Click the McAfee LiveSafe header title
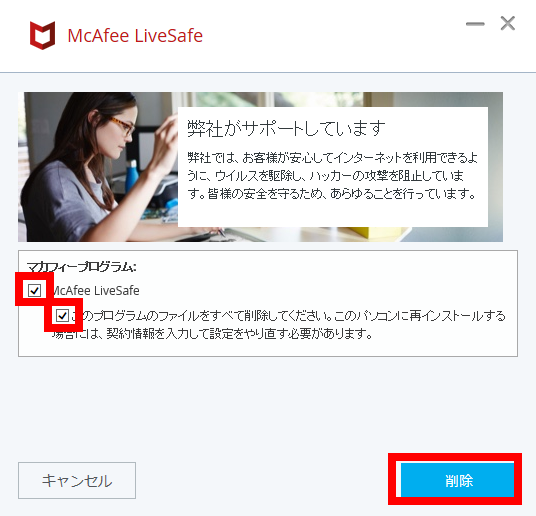This screenshot has height=516, width=536. click(x=135, y=36)
